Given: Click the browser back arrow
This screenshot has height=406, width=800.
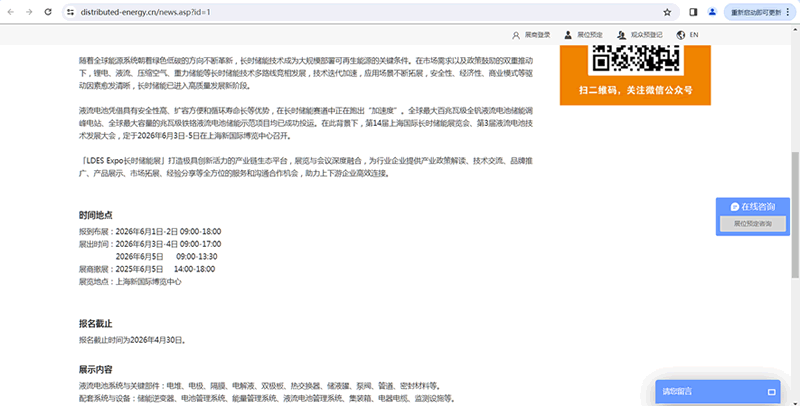Looking at the screenshot, I should (12, 12).
